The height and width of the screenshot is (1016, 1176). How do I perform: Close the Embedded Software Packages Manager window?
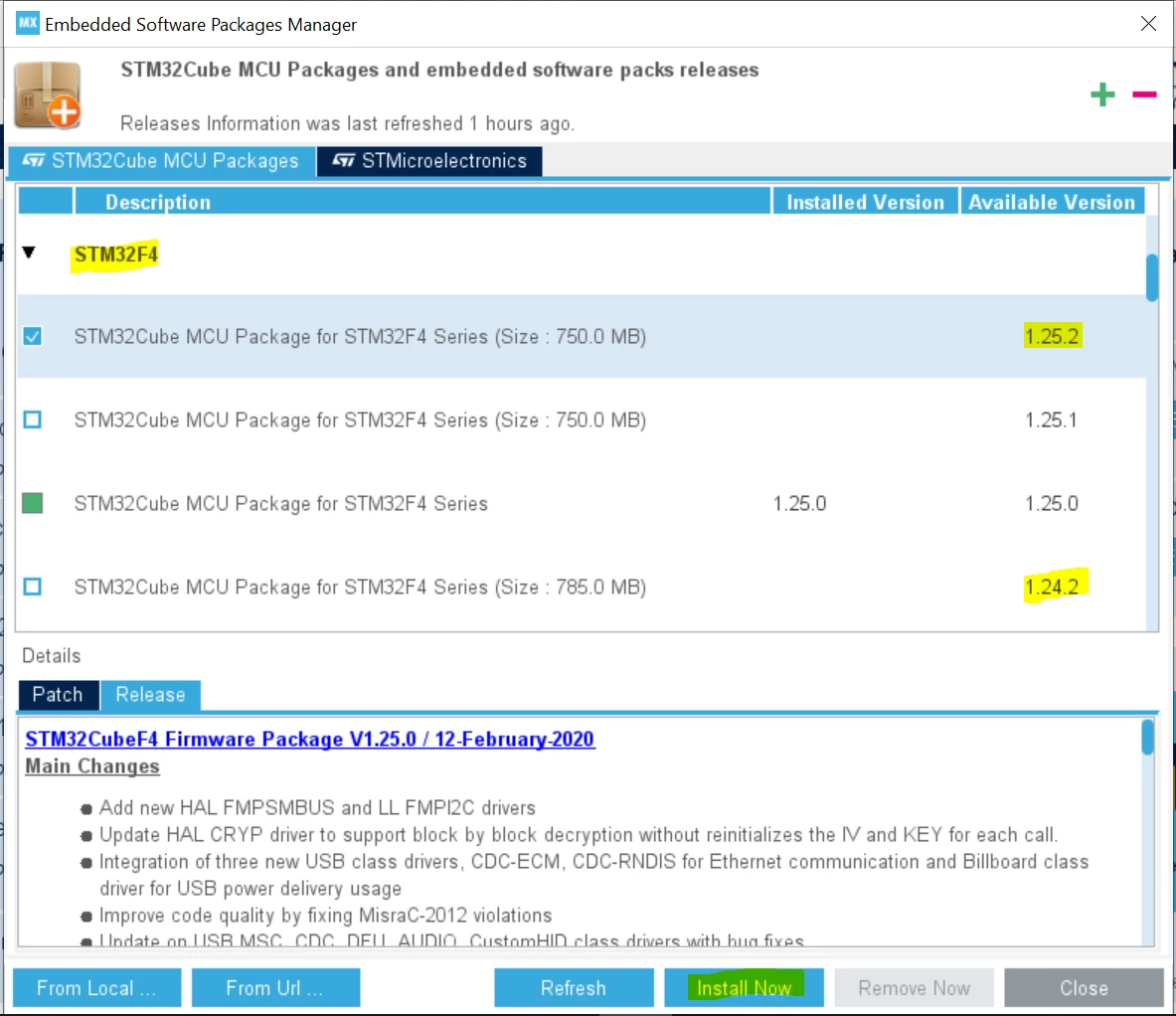tap(1148, 23)
